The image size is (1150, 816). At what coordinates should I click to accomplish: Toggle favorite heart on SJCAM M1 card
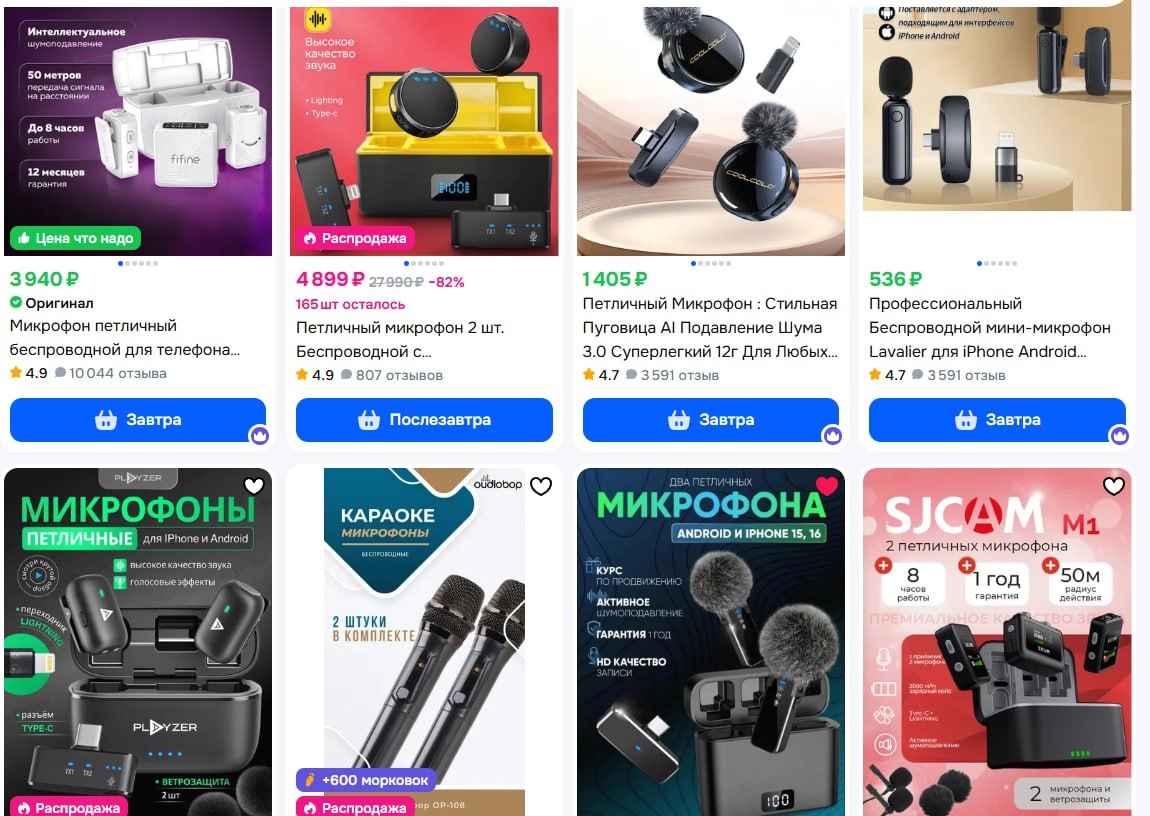pyautogui.click(x=1113, y=485)
